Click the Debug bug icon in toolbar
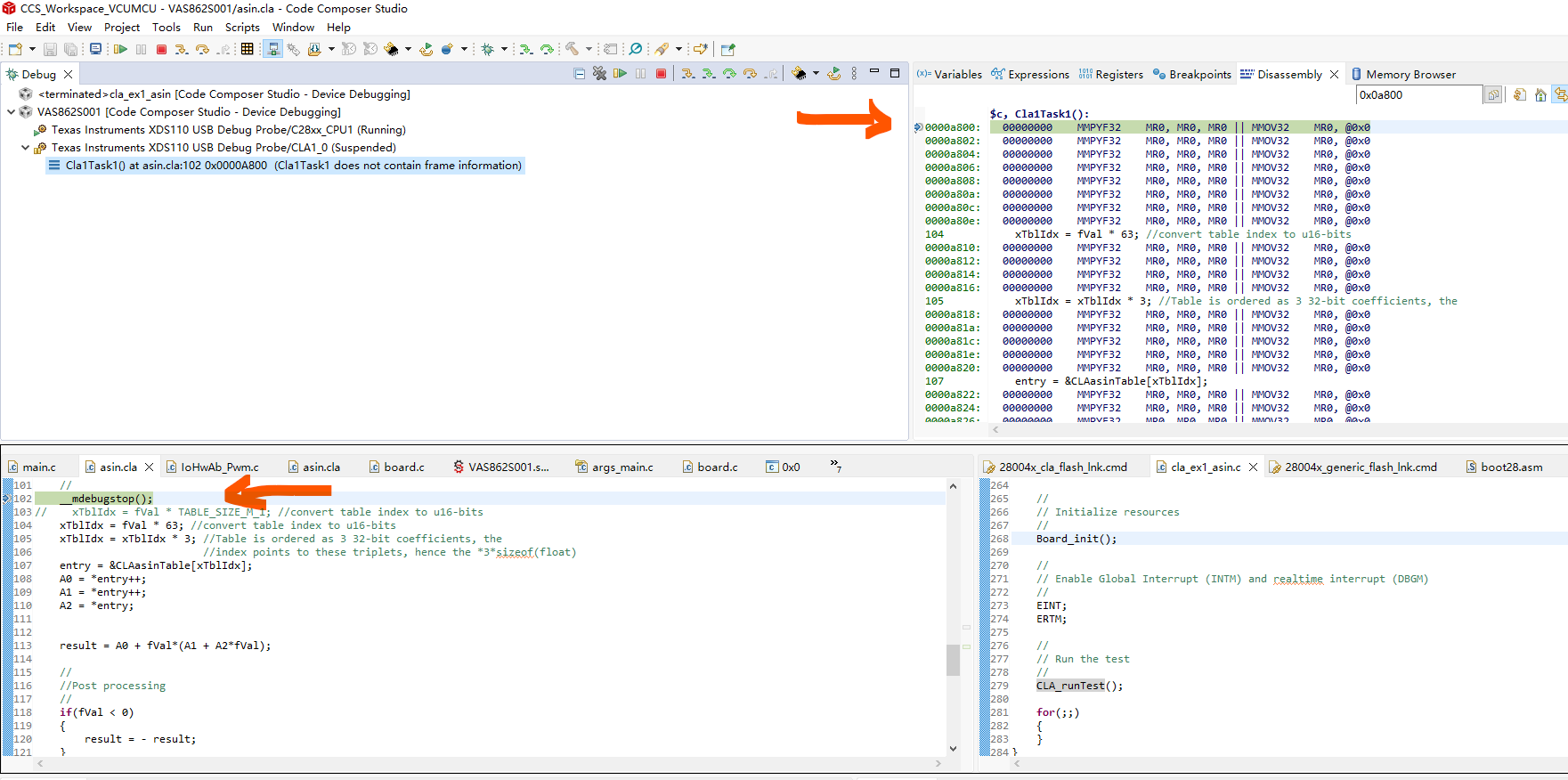Image resolution: width=1568 pixels, height=780 pixels. point(487,50)
